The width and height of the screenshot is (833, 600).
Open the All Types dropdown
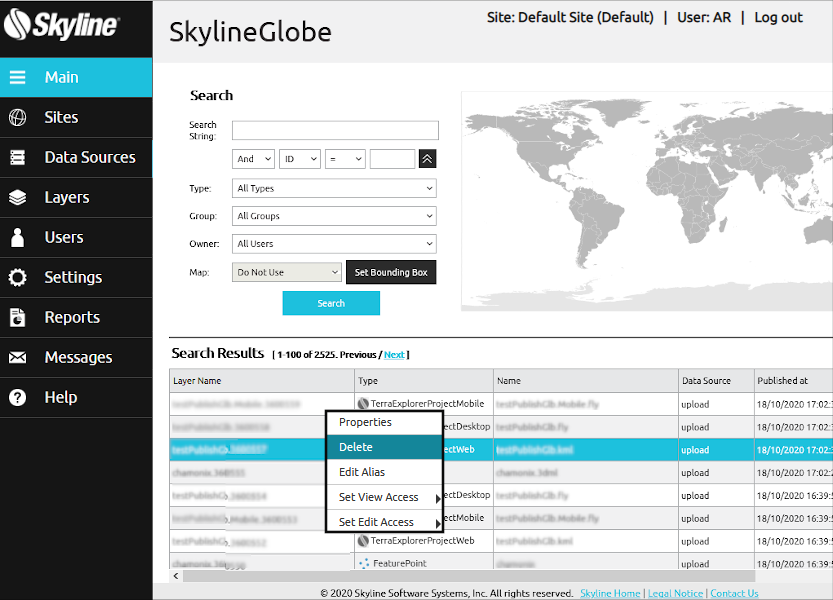click(334, 188)
